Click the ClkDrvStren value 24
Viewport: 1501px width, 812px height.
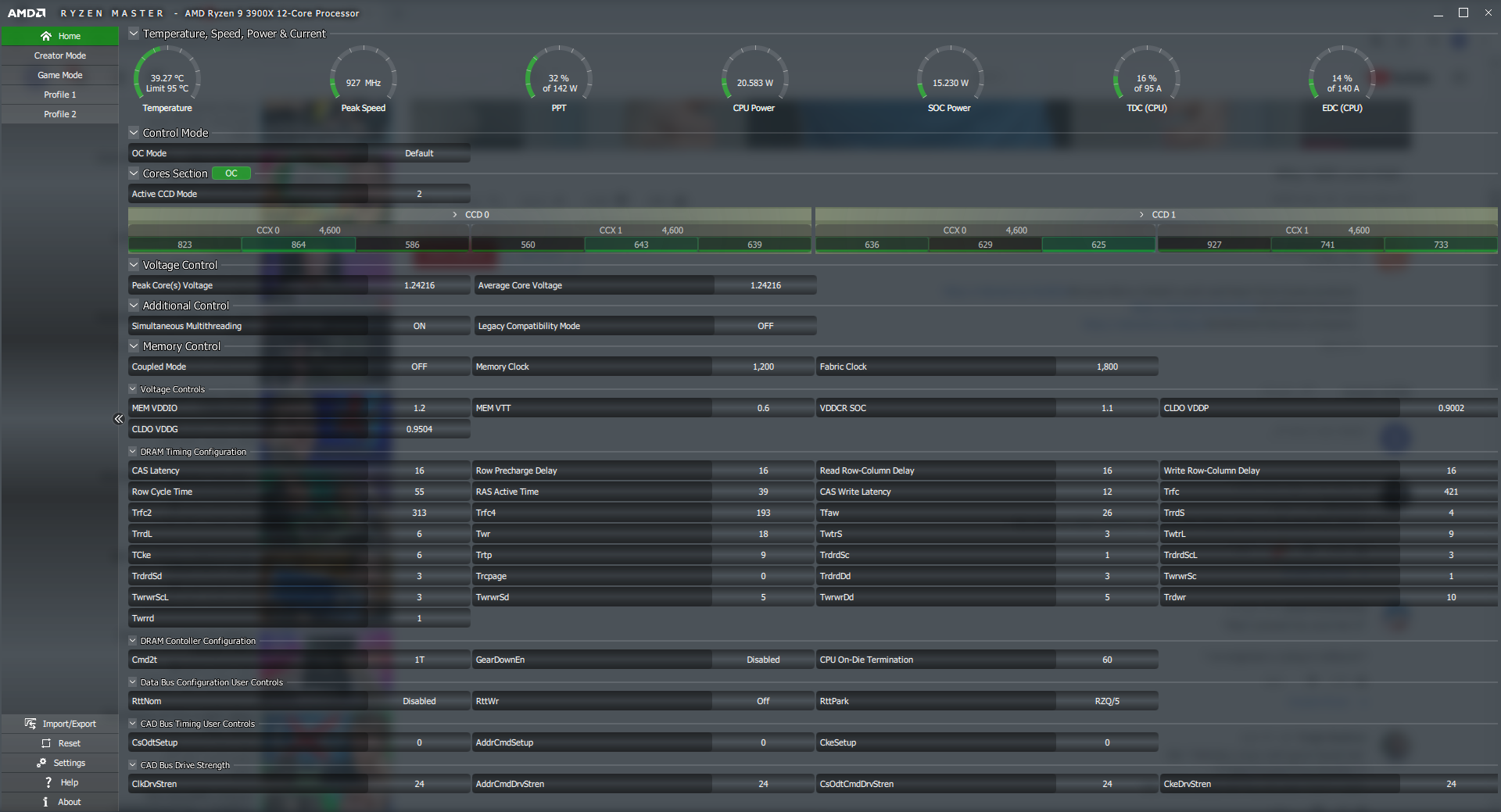(419, 784)
